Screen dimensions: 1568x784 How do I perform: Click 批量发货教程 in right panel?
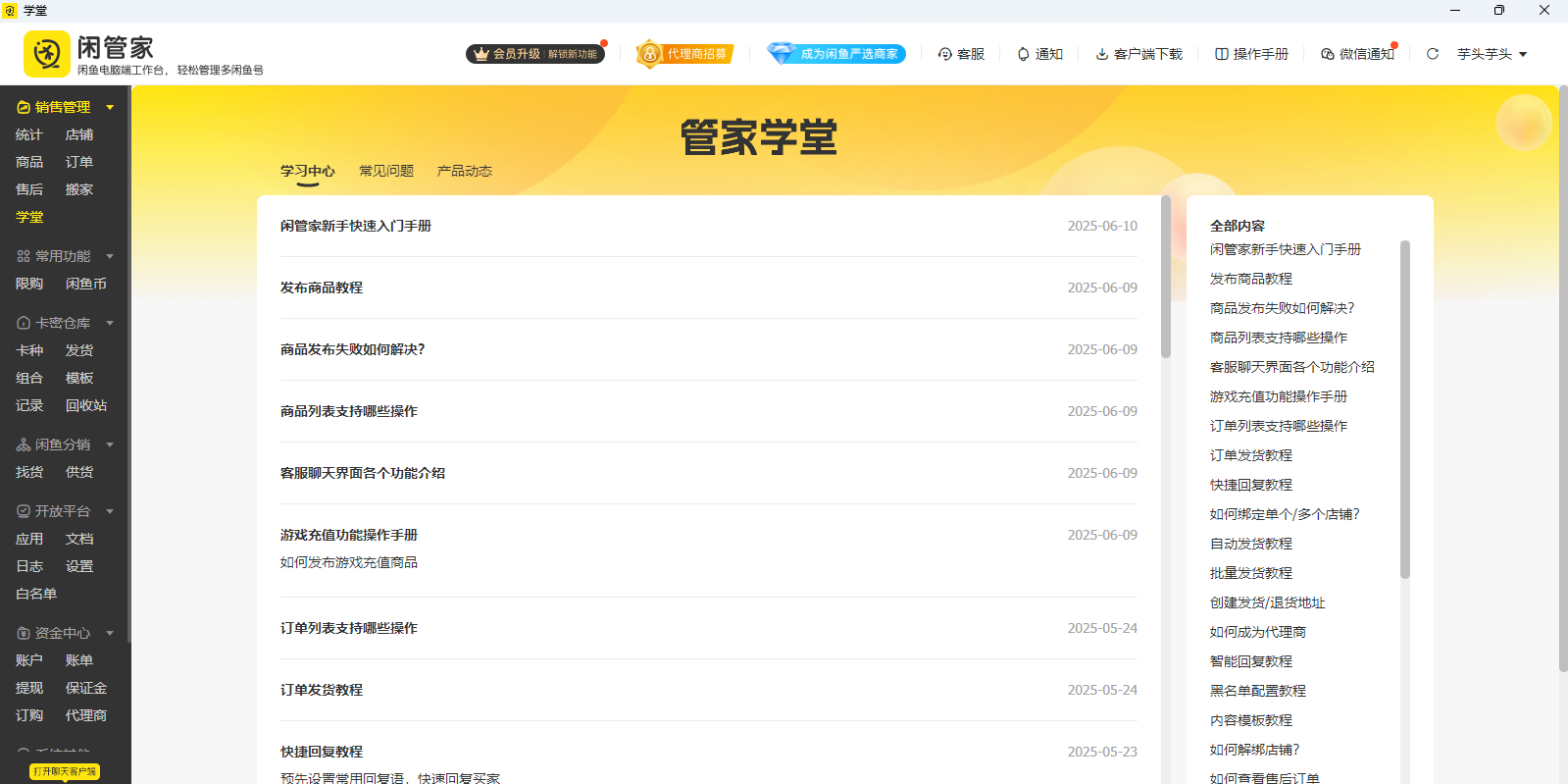coord(1251,573)
